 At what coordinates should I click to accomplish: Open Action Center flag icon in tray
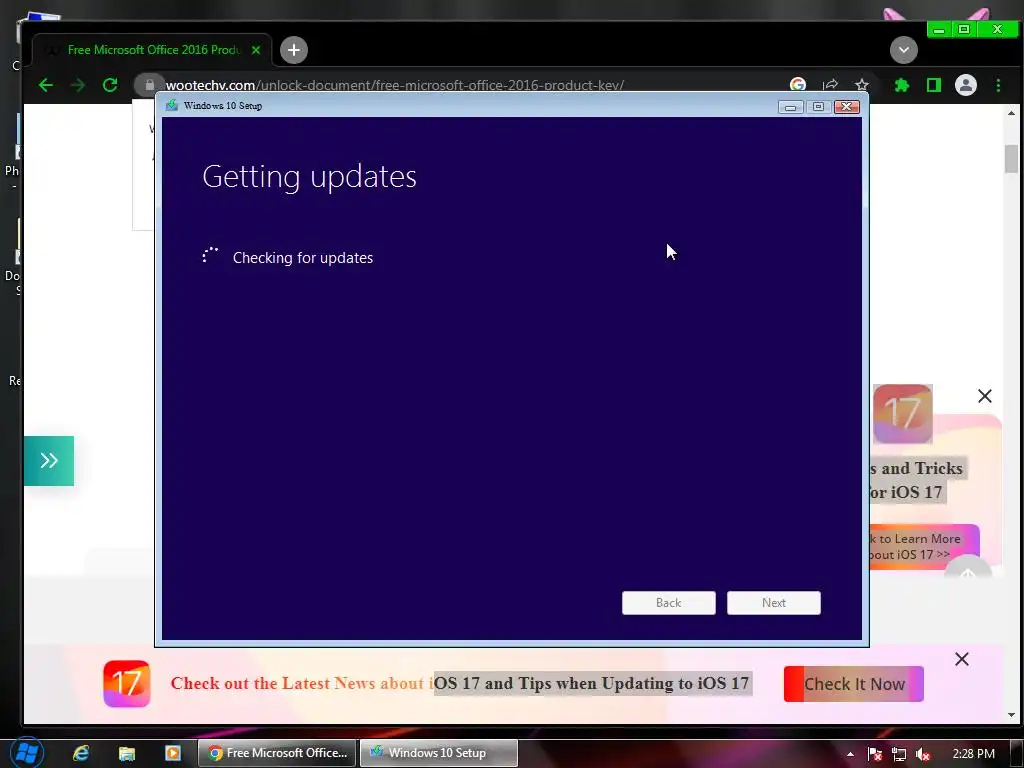click(875, 754)
